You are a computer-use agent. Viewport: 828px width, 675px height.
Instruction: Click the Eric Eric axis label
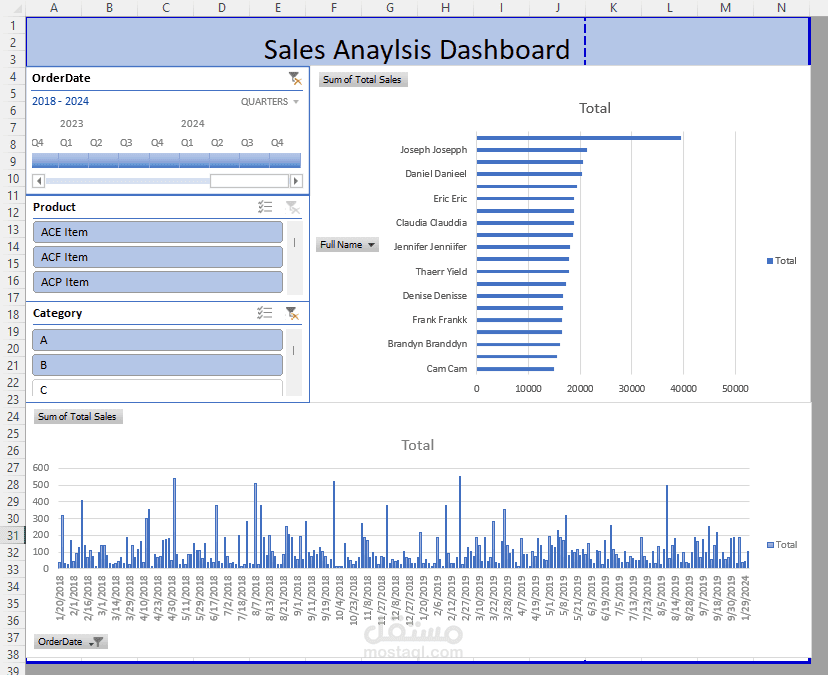(x=450, y=199)
